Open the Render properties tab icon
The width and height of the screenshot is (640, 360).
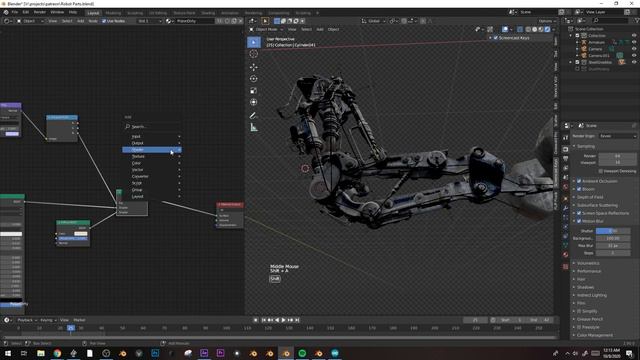565,149
